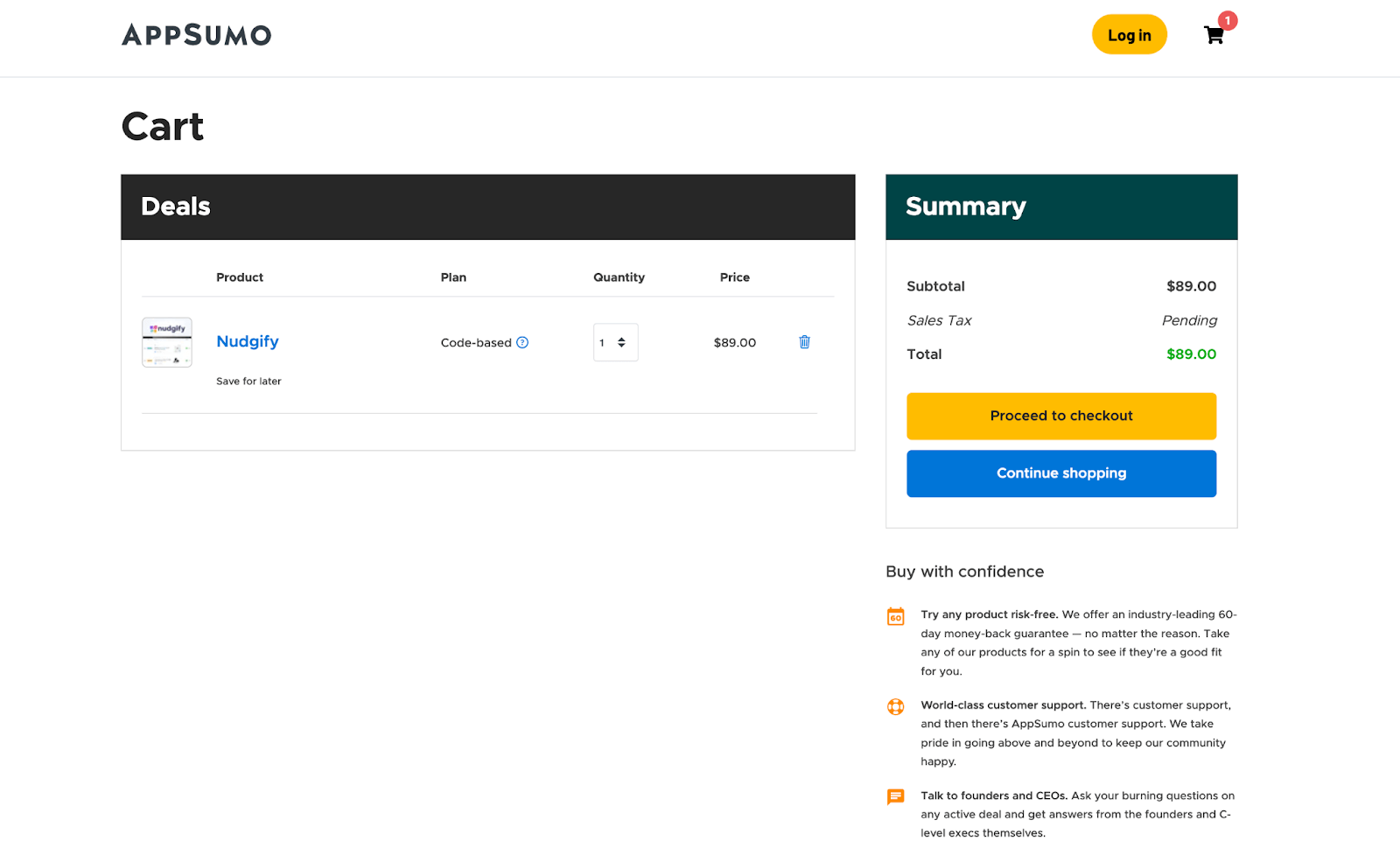Open the Nudgify product link
Image resolution: width=1400 pixels, height=848 pixels.
[x=248, y=341]
